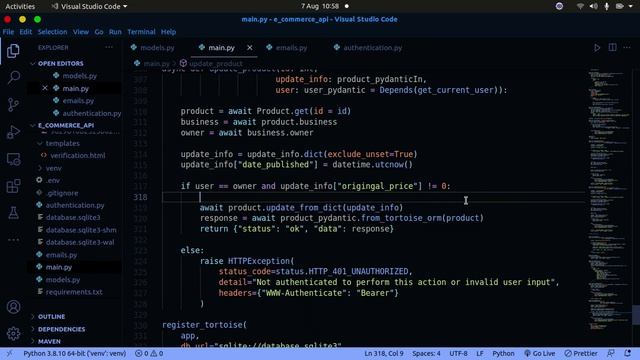Select Python 3.8.10 interpreter in status bar

[x=75, y=353]
